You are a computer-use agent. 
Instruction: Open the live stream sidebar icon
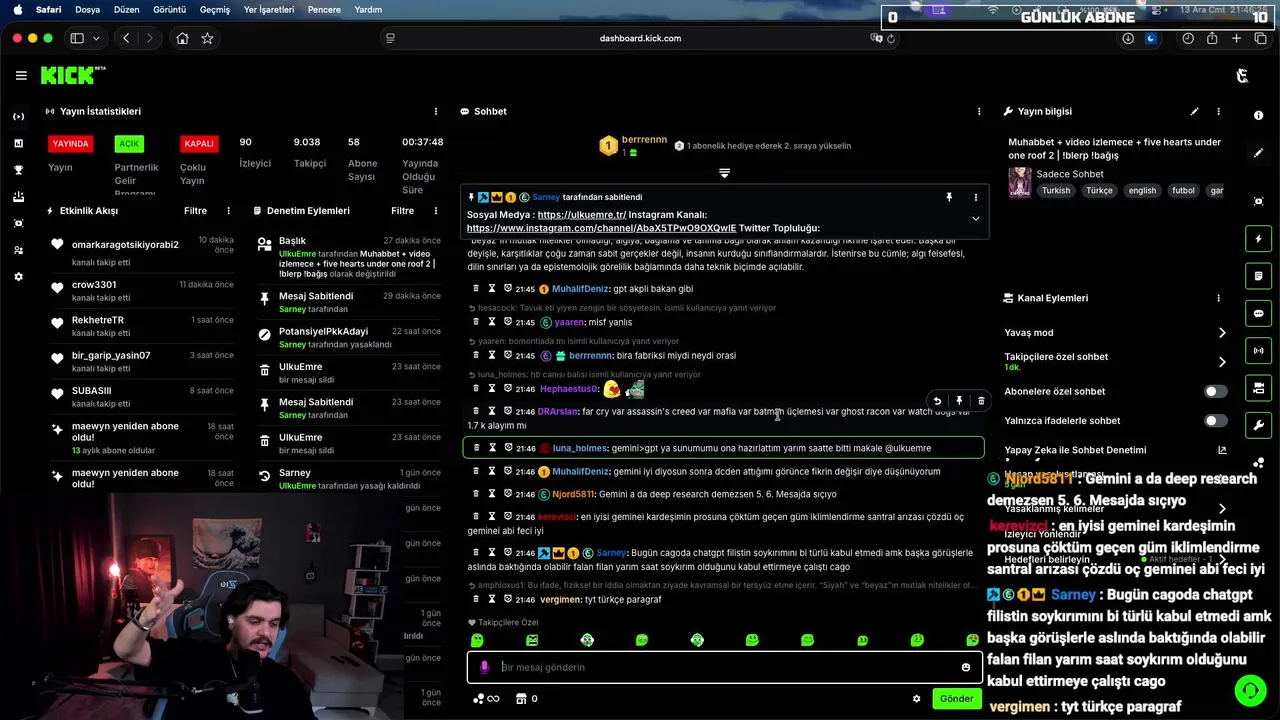pos(18,116)
